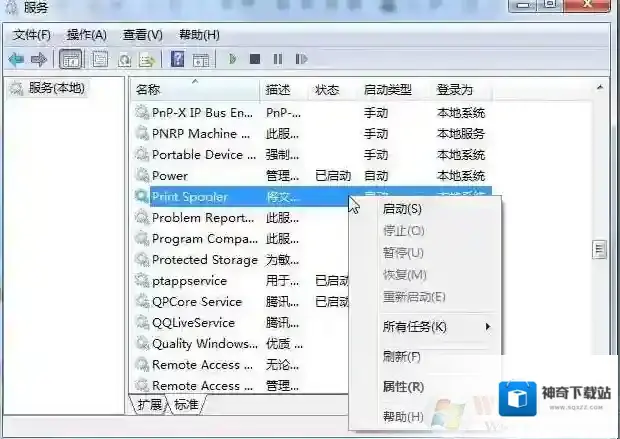Click the back arrow in toolbar
Viewport: 620px width, 439px height.
point(16,60)
